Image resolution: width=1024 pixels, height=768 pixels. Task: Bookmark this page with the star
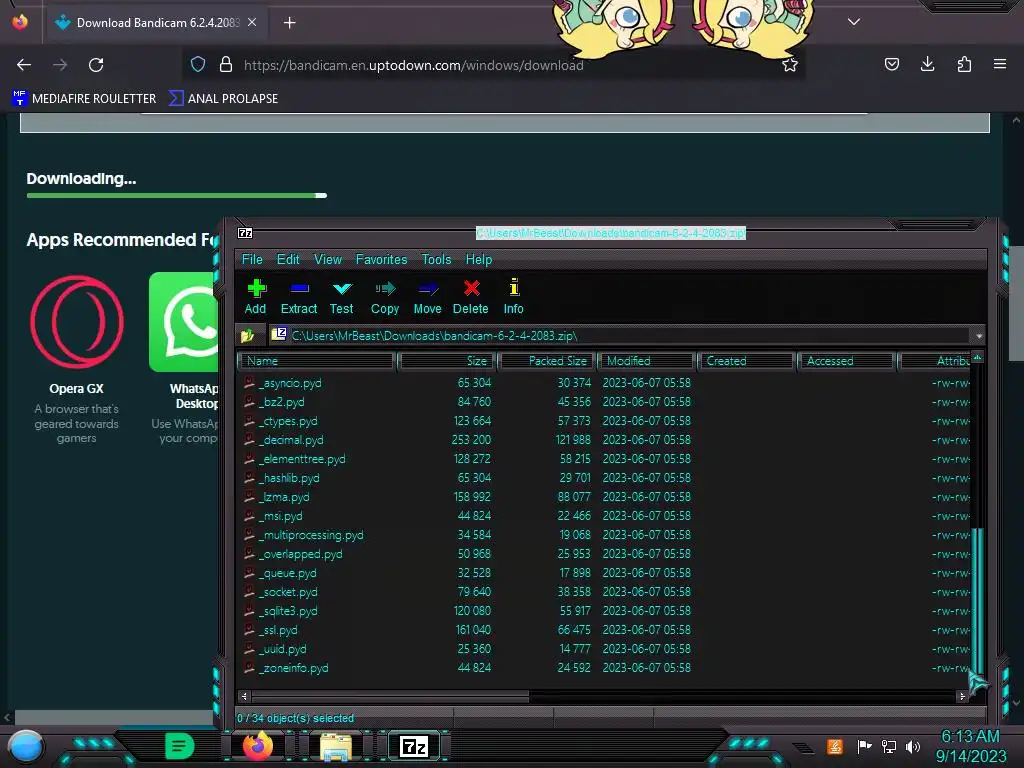790,65
